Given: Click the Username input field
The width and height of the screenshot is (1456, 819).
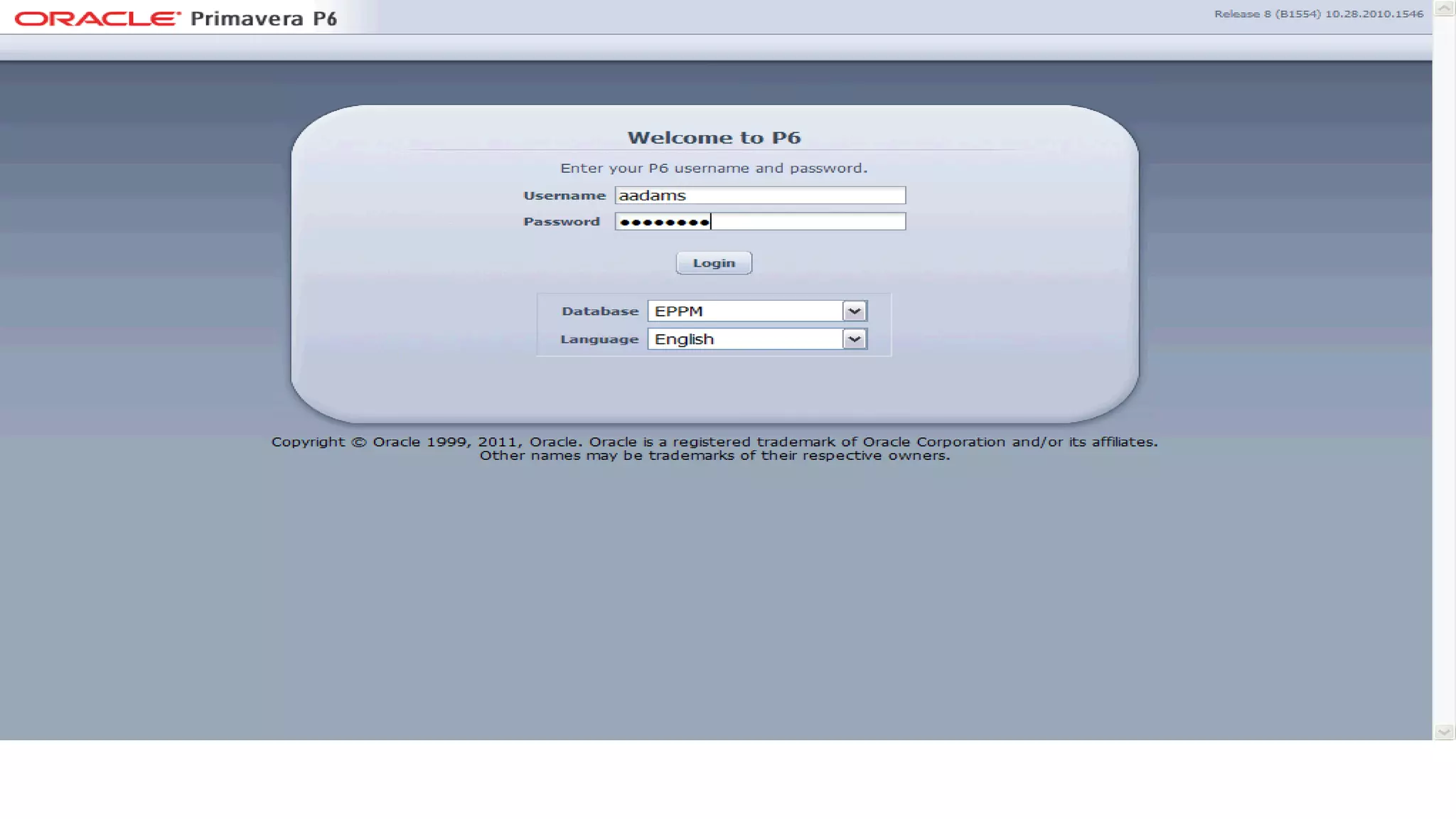Looking at the screenshot, I should click(760, 196).
